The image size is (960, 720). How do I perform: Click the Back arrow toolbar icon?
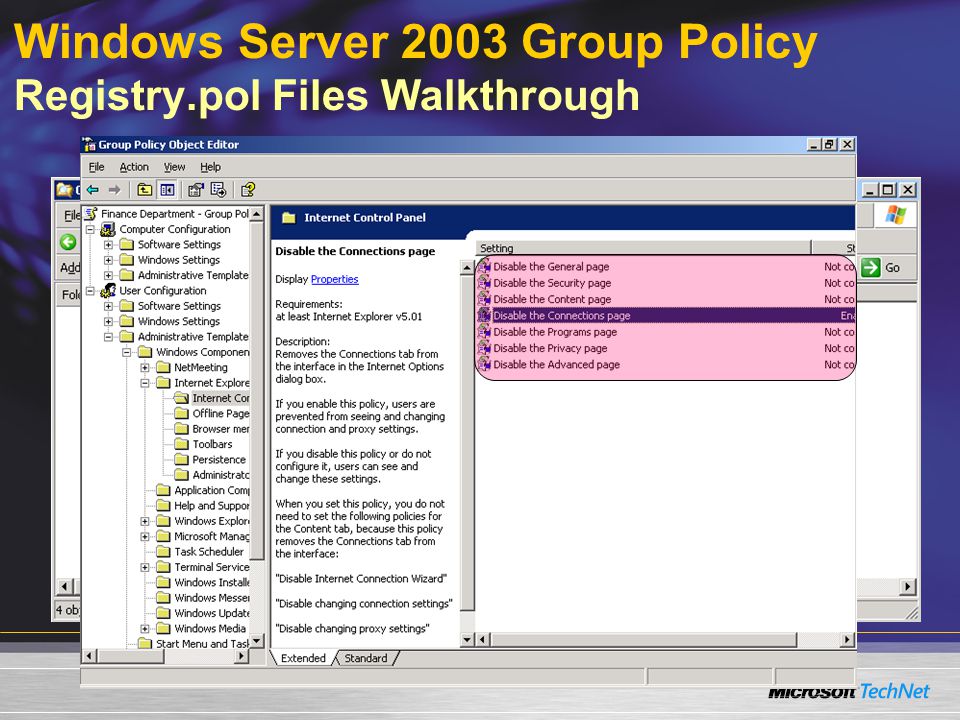pos(92,190)
